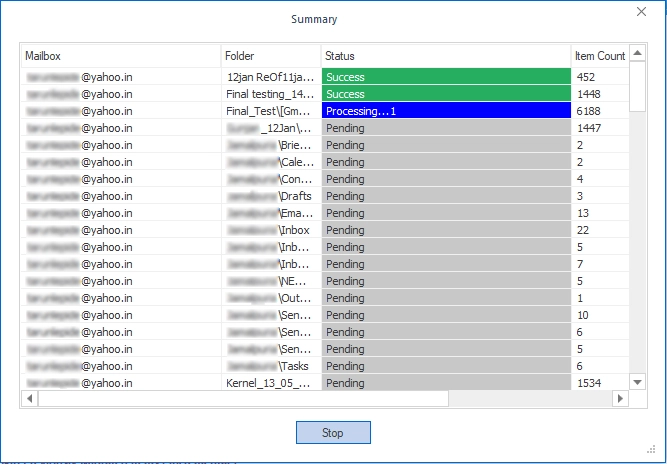Click the Processing…1 status bar

pos(446,111)
